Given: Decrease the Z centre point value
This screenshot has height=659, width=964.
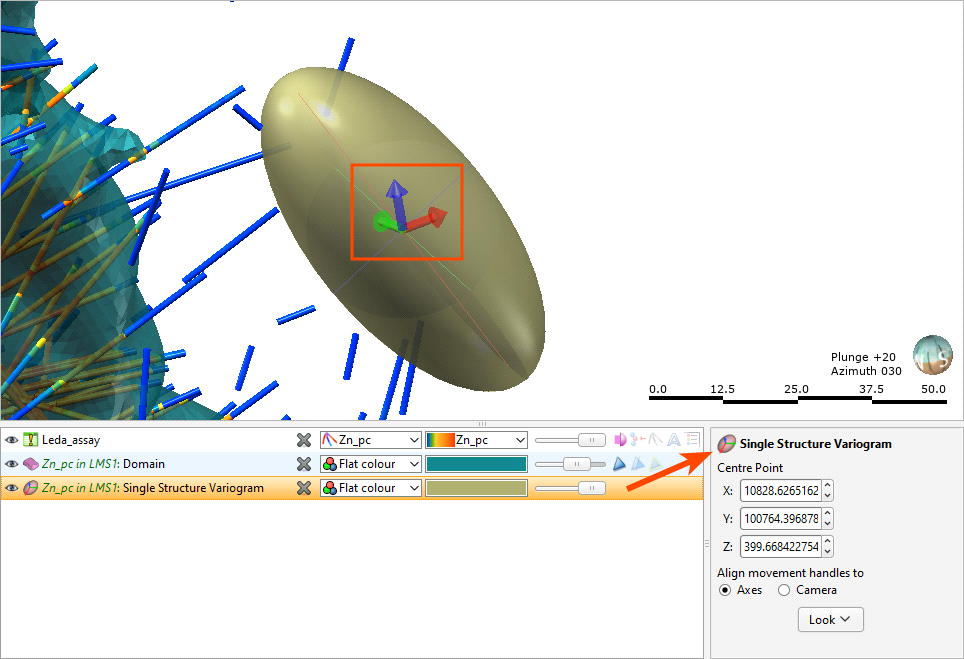Looking at the screenshot, I should pyautogui.click(x=828, y=551).
